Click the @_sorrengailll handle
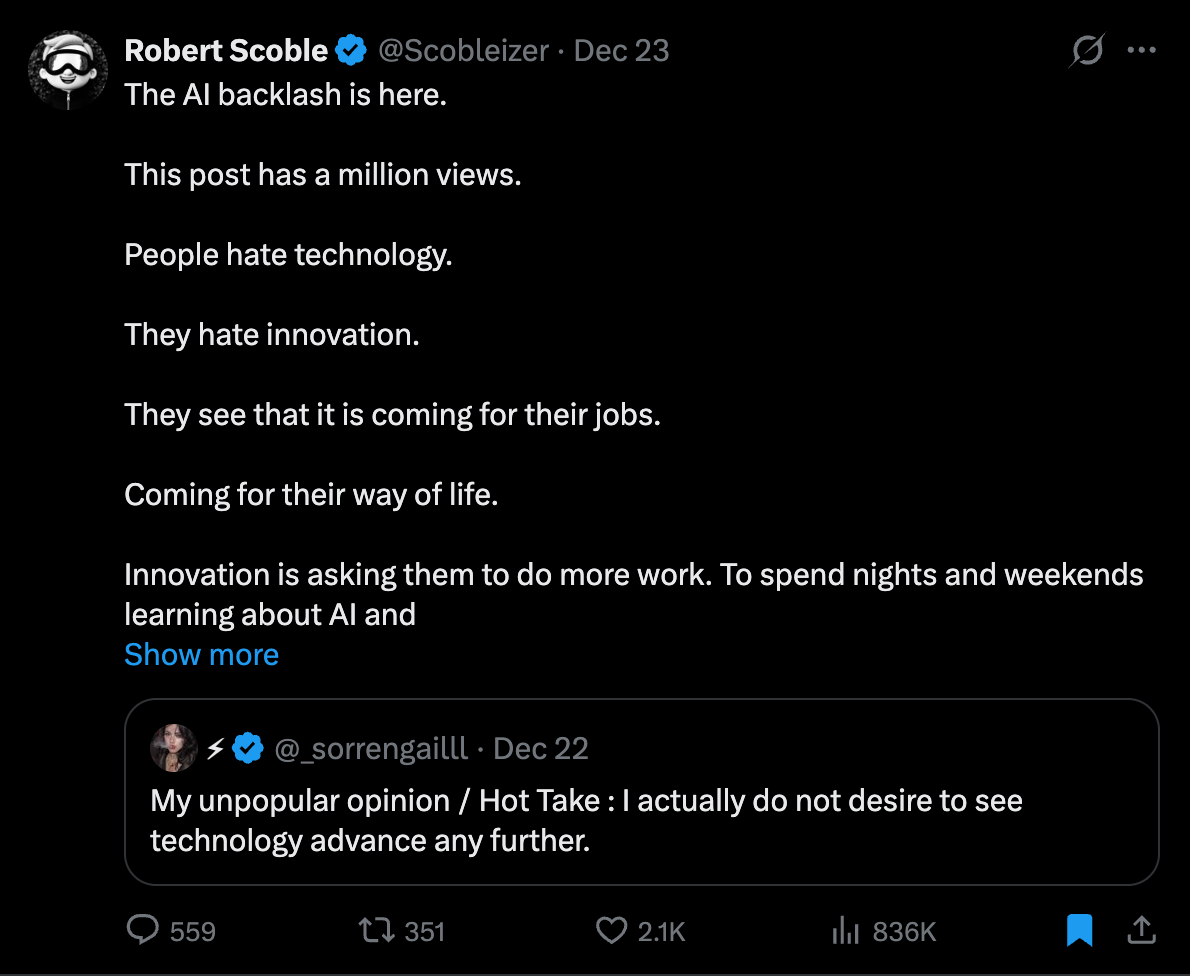 (x=371, y=748)
